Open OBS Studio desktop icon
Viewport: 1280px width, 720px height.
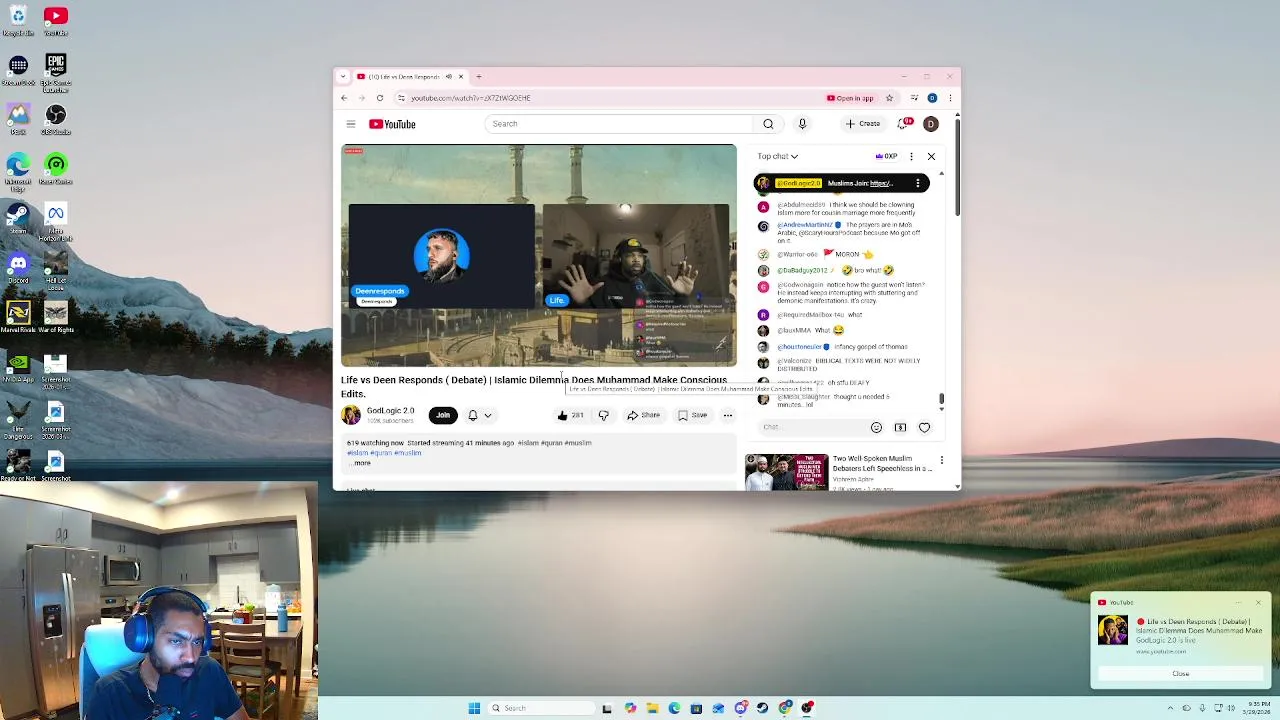point(55,119)
